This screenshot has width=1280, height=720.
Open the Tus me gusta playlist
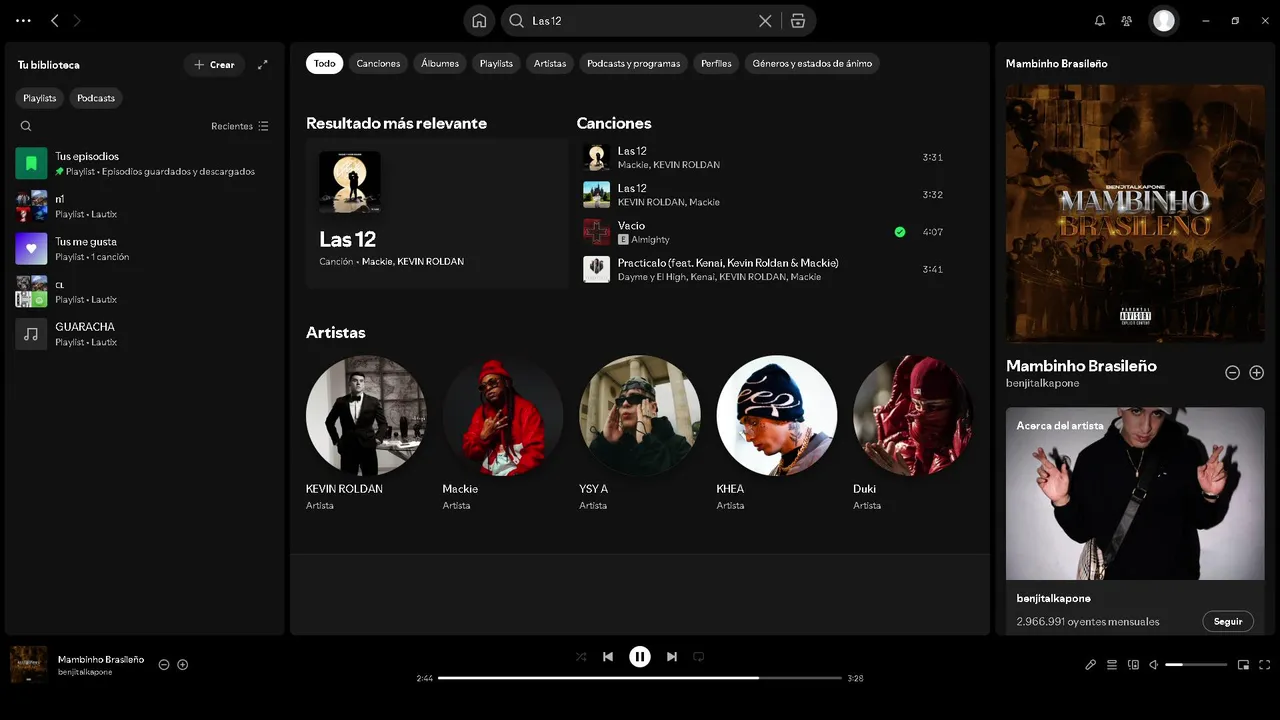145,248
